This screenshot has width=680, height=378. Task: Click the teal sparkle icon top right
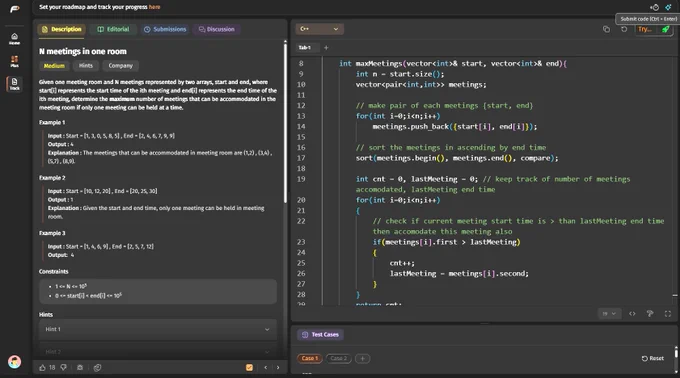tap(668, 7)
